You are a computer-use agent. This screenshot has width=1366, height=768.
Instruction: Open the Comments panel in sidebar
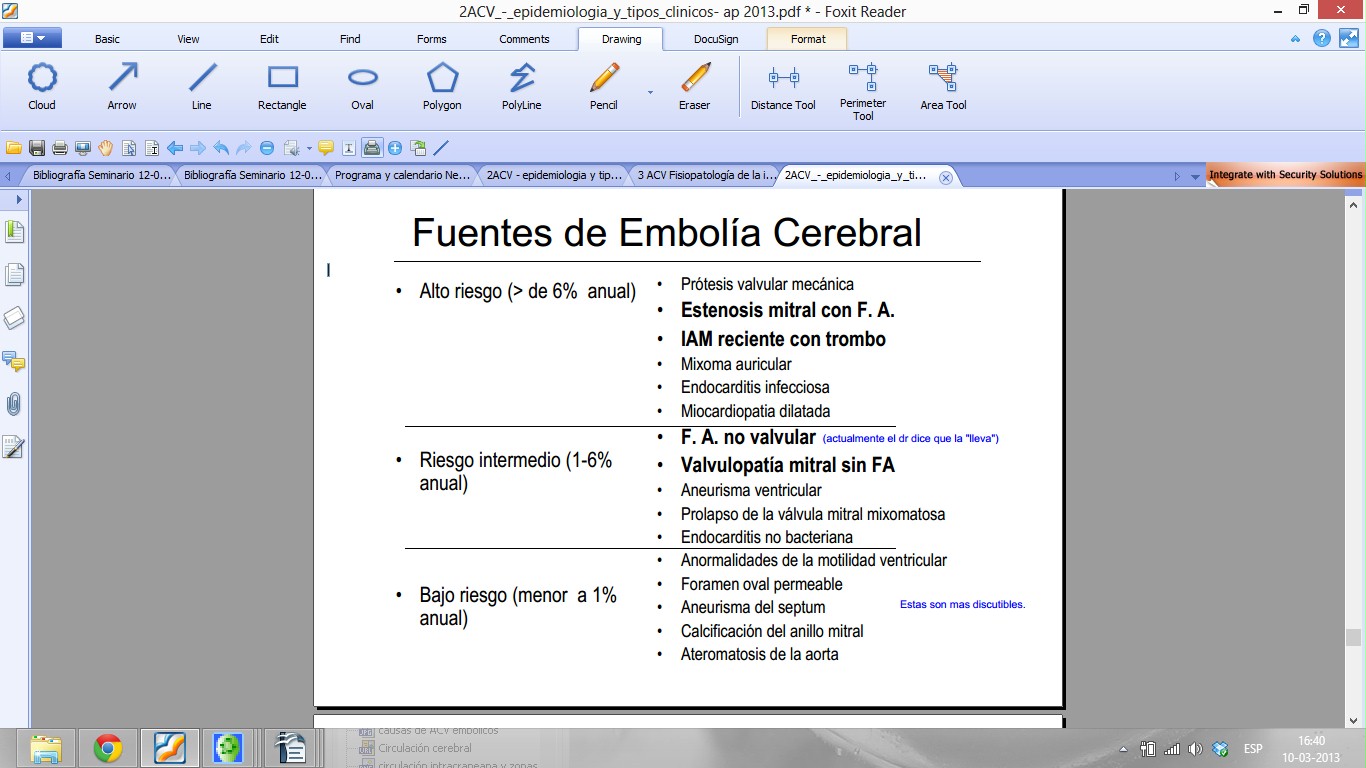(14, 361)
